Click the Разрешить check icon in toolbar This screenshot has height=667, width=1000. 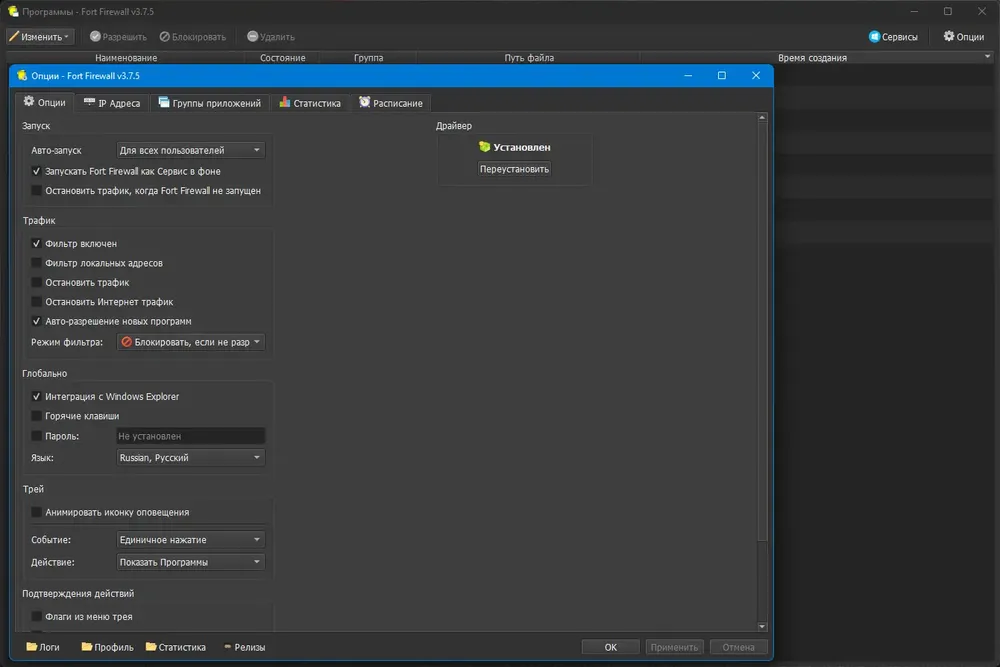click(95, 36)
